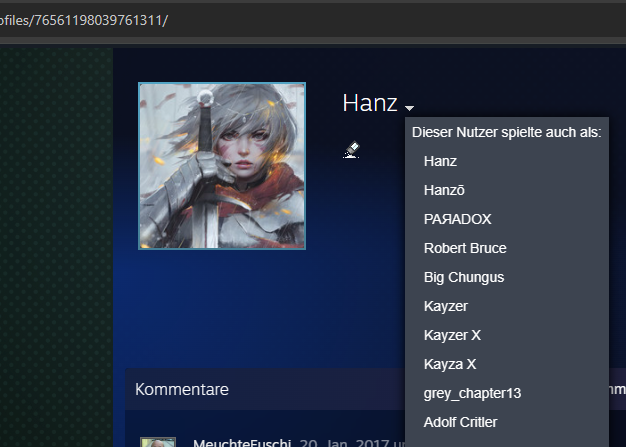Choose the PAЯADOX alias entry
This screenshot has width=626, height=447.
(458, 219)
